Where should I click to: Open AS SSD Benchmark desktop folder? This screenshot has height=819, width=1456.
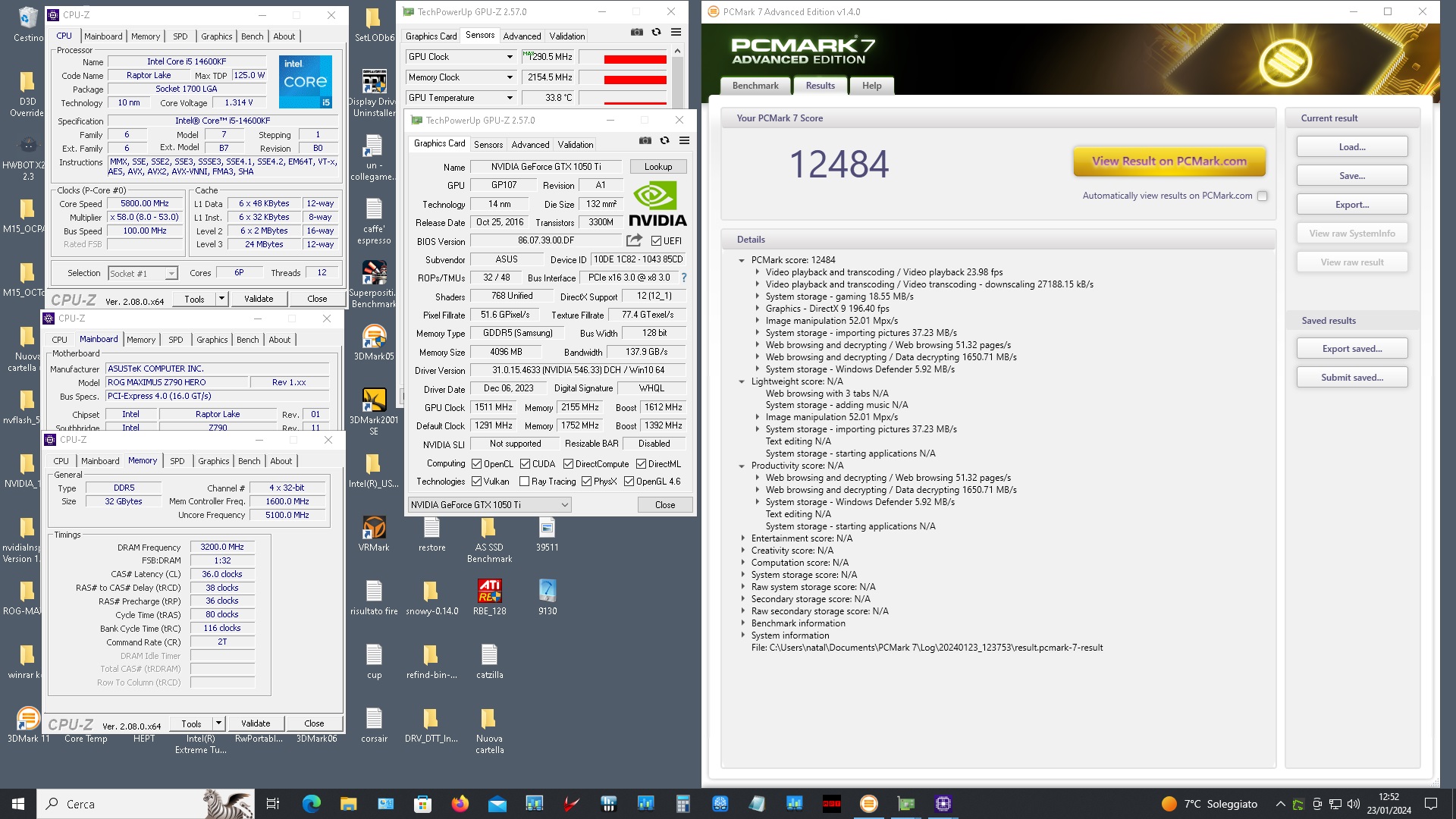tap(489, 539)
